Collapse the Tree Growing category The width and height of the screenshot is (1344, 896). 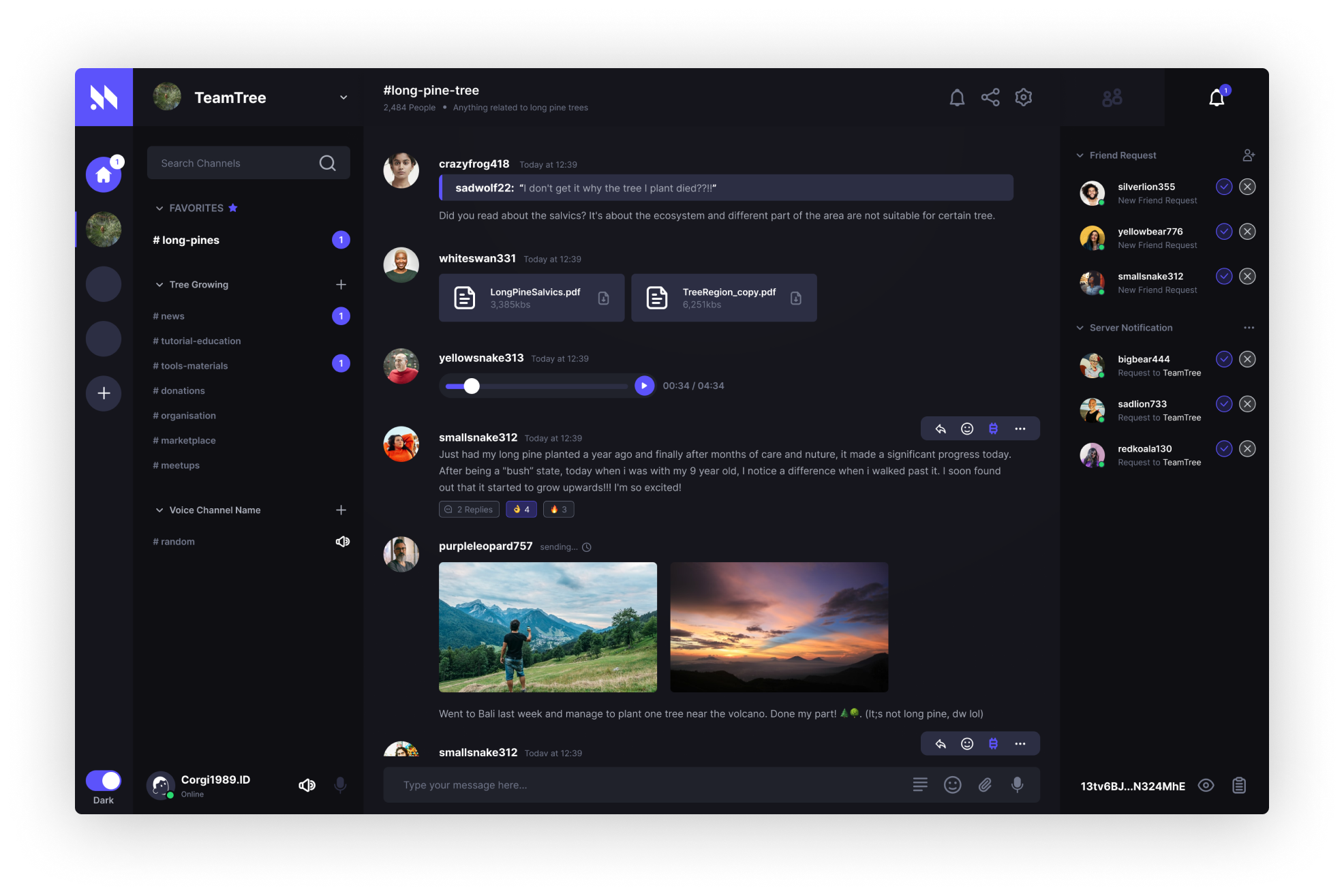tap(159, 285)
